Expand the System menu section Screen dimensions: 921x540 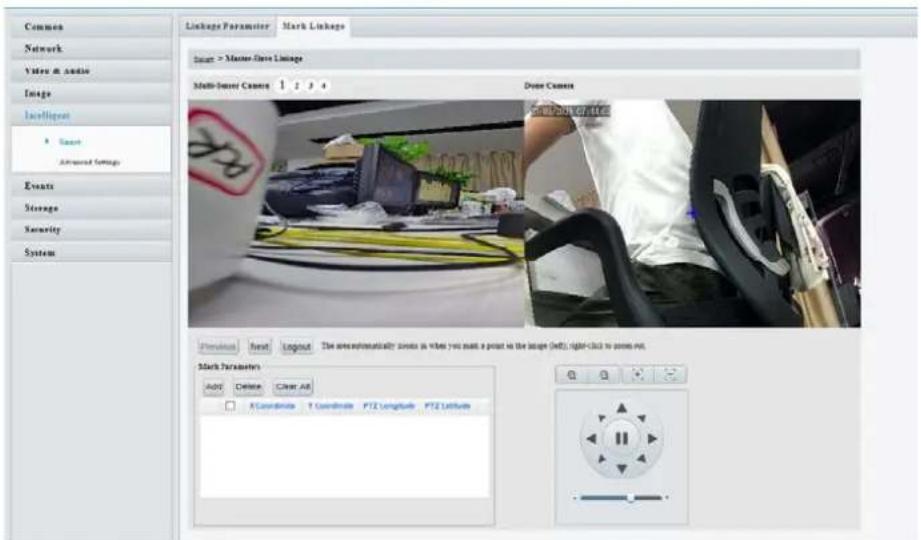pyautogui.click(x=91, y=252)
